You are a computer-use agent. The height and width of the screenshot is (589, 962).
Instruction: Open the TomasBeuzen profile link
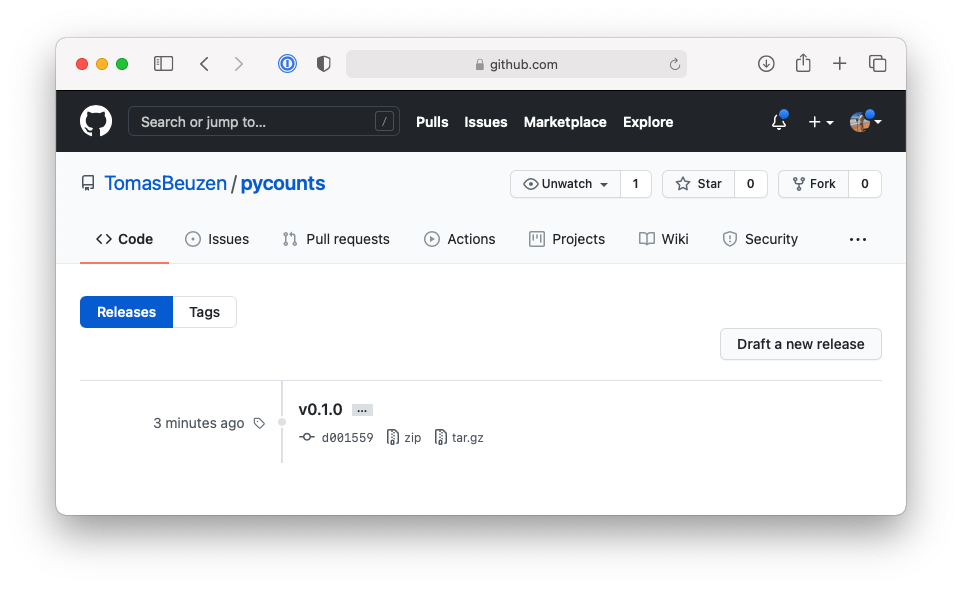coord(165,183)
